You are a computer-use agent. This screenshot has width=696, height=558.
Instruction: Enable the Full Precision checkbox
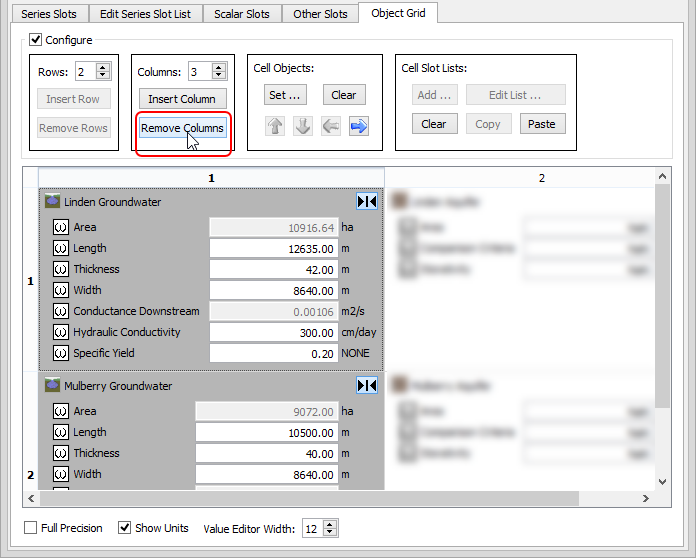[30, 527]
